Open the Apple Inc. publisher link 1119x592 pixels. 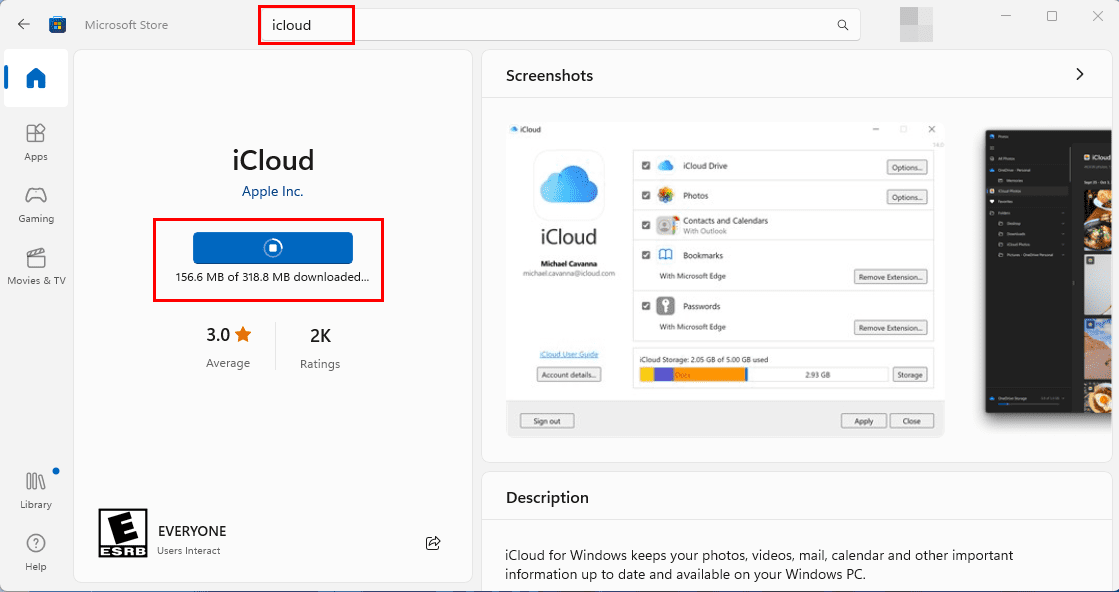click(x=273, y=191)
